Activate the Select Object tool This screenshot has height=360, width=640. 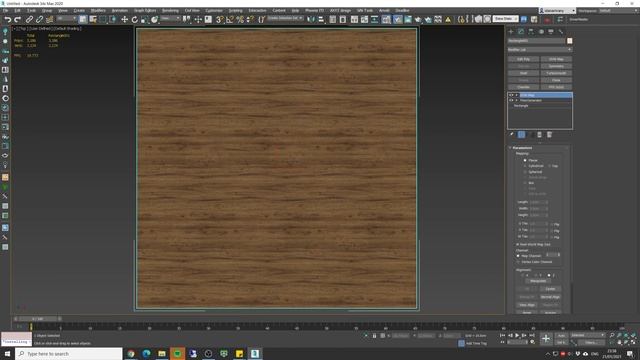coord(83,19)
